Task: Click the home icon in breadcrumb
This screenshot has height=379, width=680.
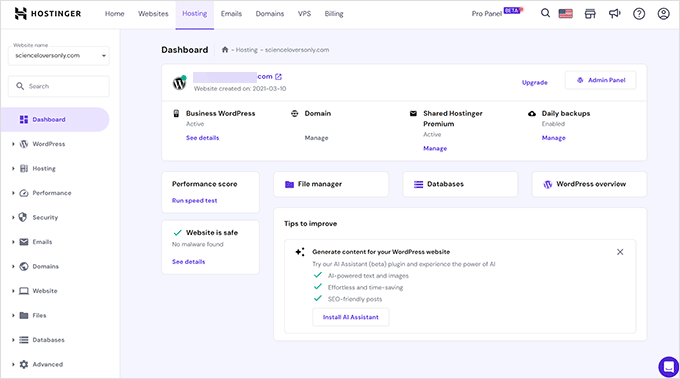Action: tap(225, 49)
